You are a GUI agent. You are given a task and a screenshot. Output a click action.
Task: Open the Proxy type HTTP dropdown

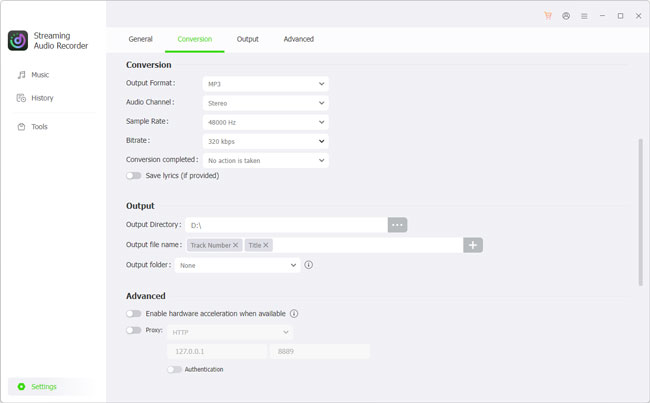230,332
